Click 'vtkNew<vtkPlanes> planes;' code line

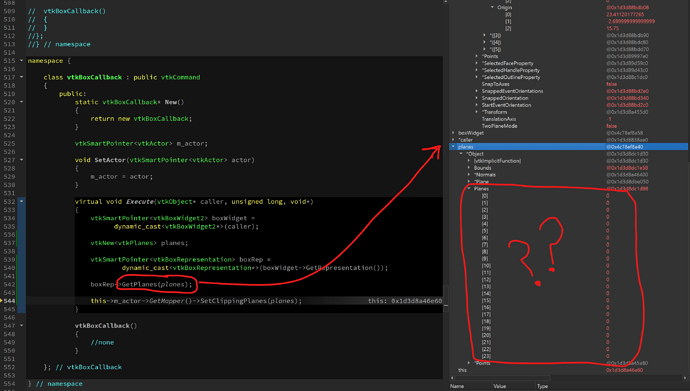coord(139,243)
